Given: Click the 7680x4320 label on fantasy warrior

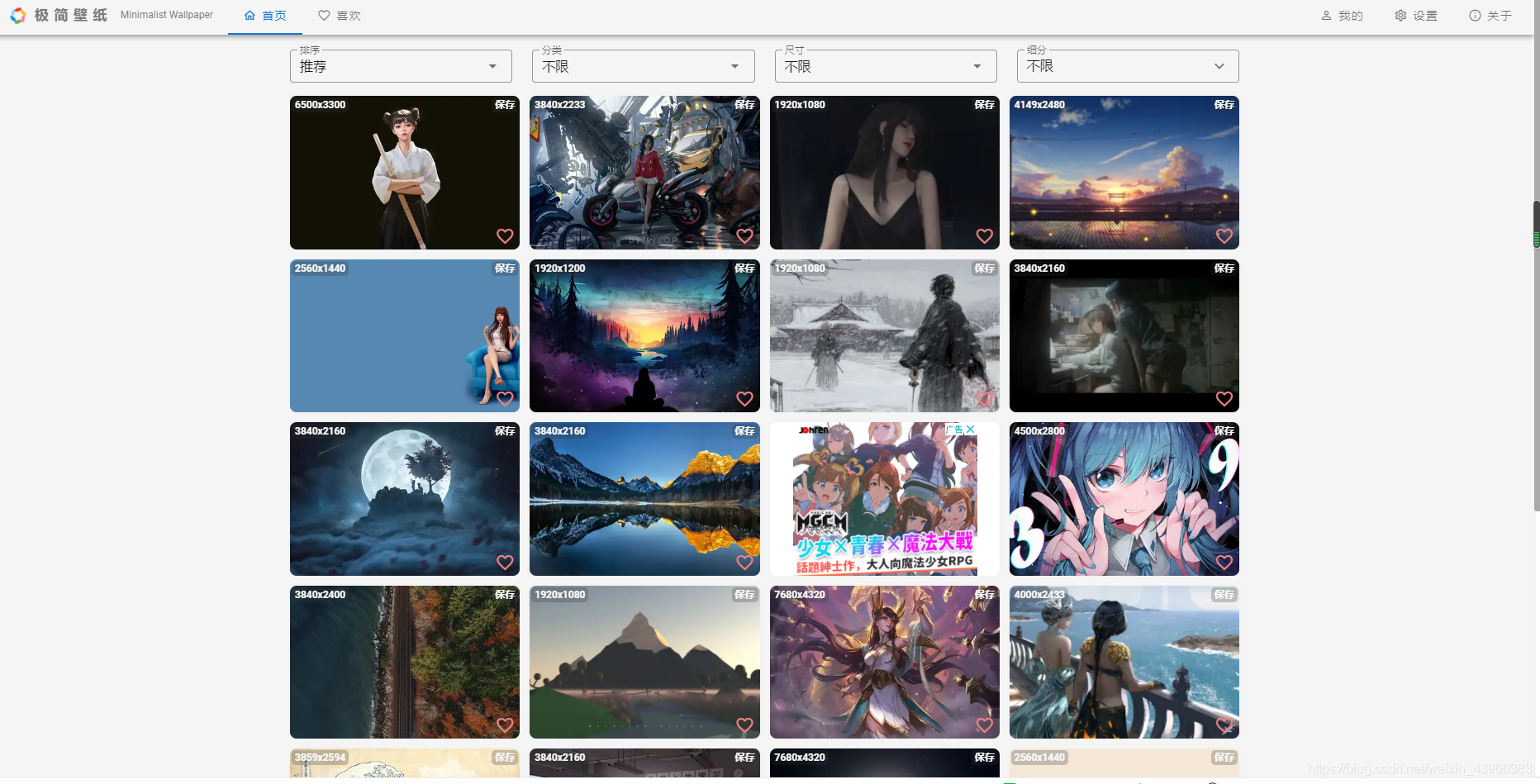Looking at the screenshot, I should pos(800,595).
